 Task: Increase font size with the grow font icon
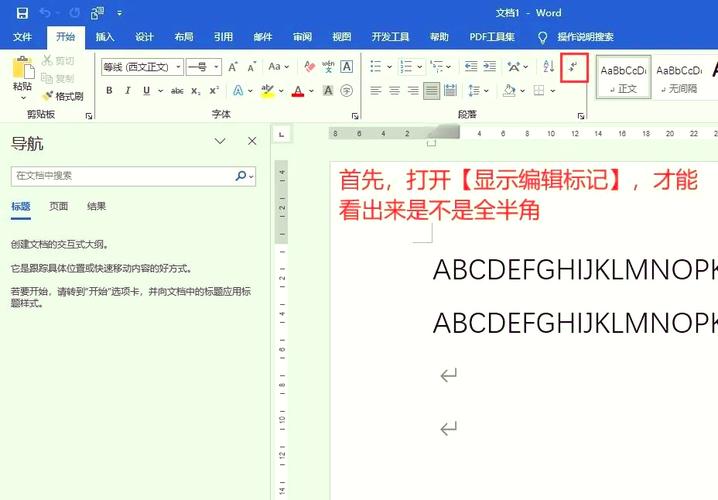click(x=233, y=67)
